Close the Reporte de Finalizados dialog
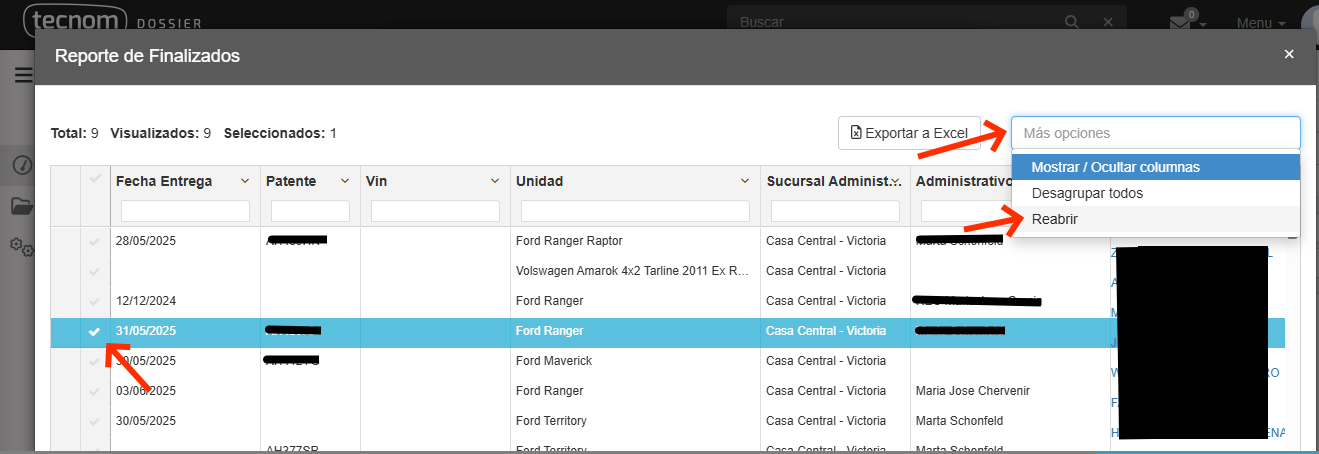The width and height of the screenshot is (1319, 454). click(x=1289, y=54)
